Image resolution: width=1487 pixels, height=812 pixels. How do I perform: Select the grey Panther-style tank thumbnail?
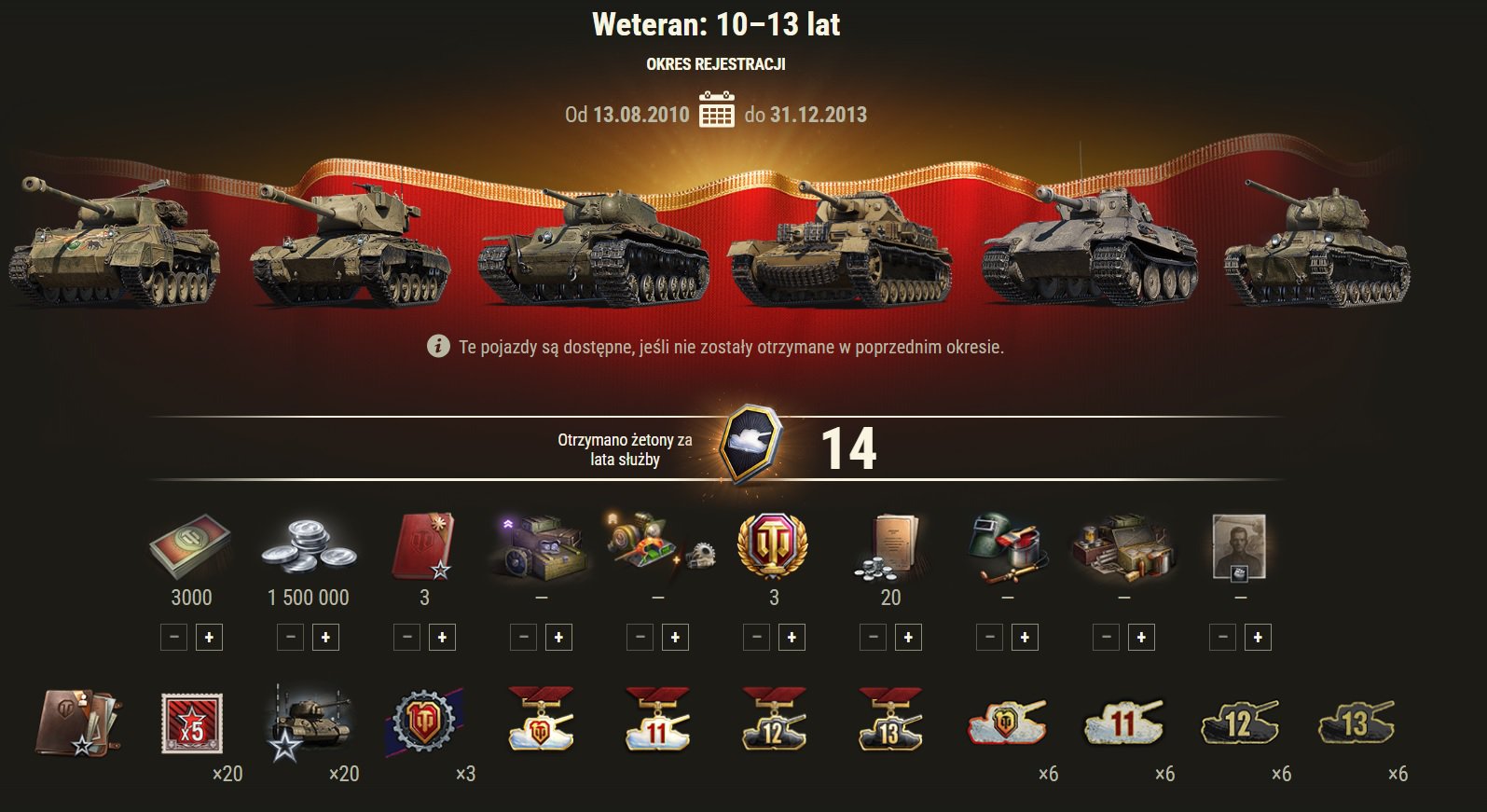tap(1091, 244)
